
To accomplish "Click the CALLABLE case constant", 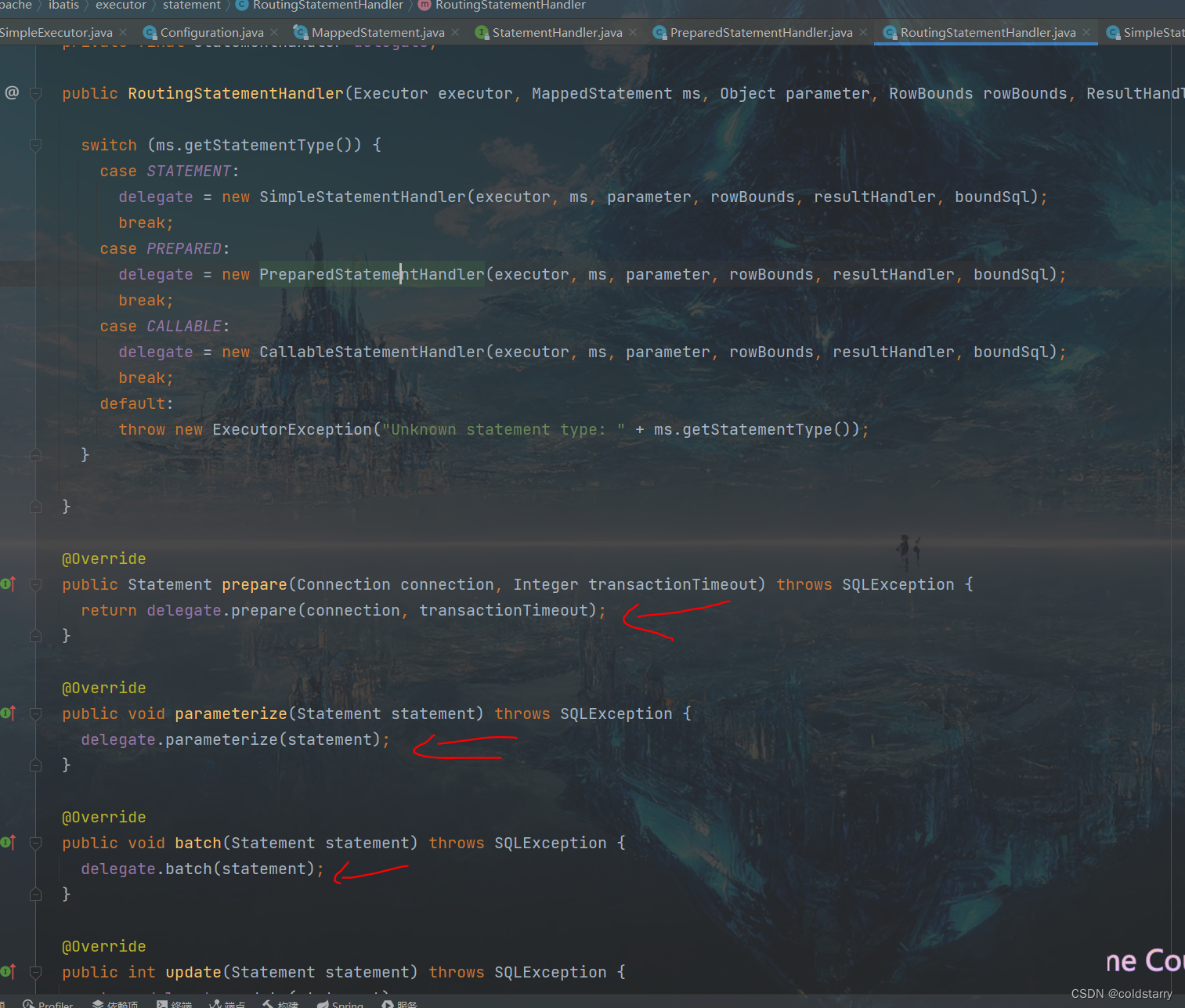I will 184,326.
